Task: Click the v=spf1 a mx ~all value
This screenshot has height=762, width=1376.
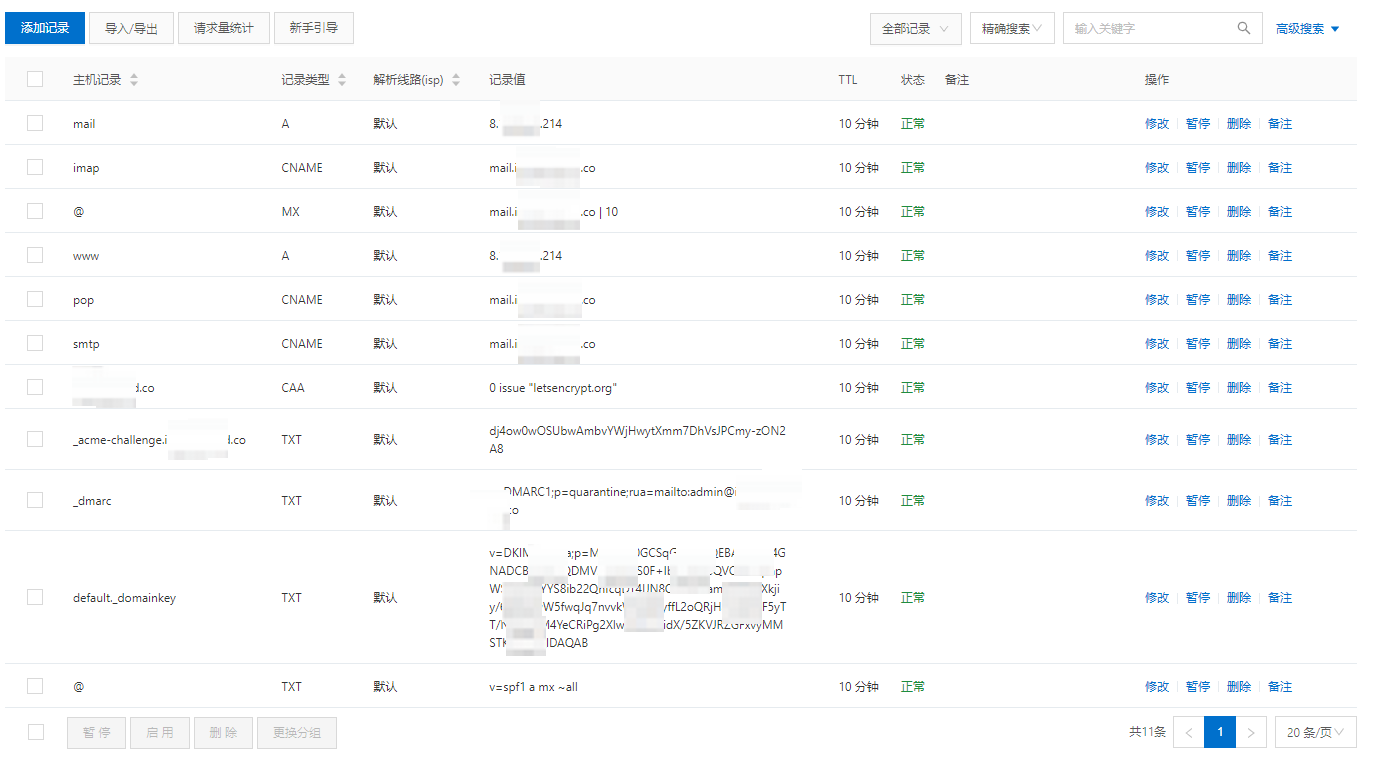Action: coord(533,687)
